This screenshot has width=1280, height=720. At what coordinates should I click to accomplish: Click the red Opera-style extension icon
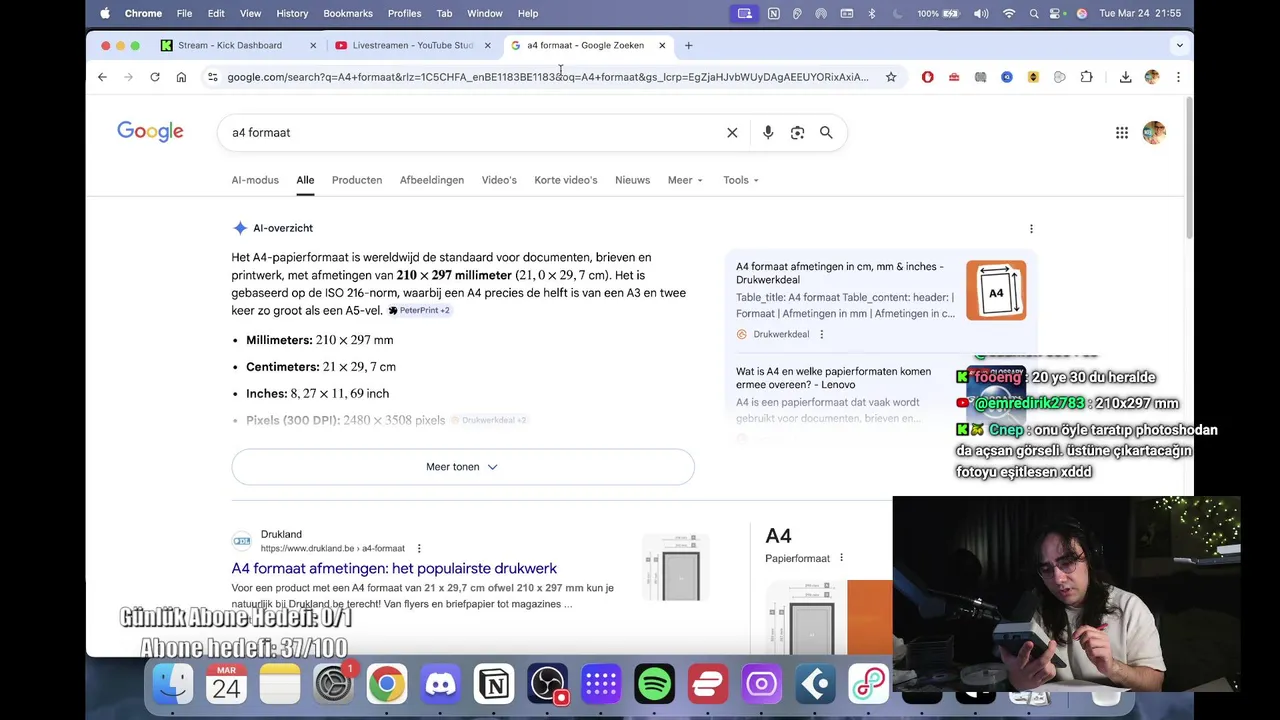click(x=928, y=77)
